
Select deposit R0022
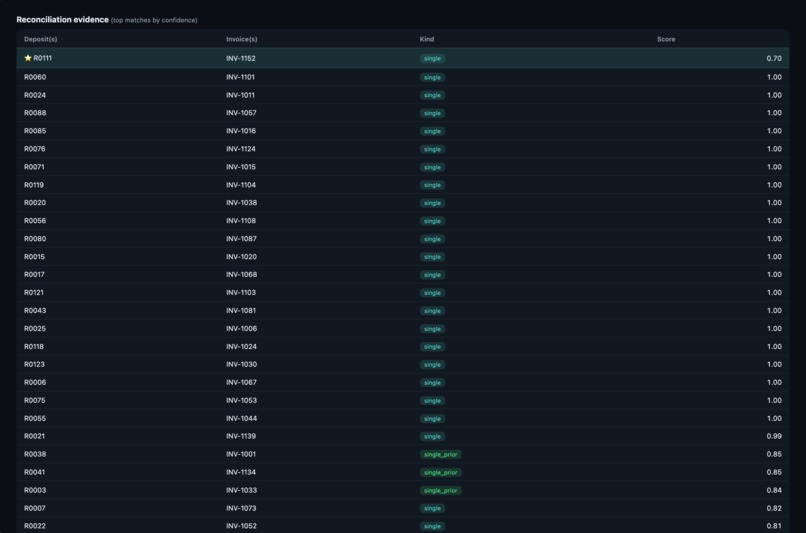(35, 526)
